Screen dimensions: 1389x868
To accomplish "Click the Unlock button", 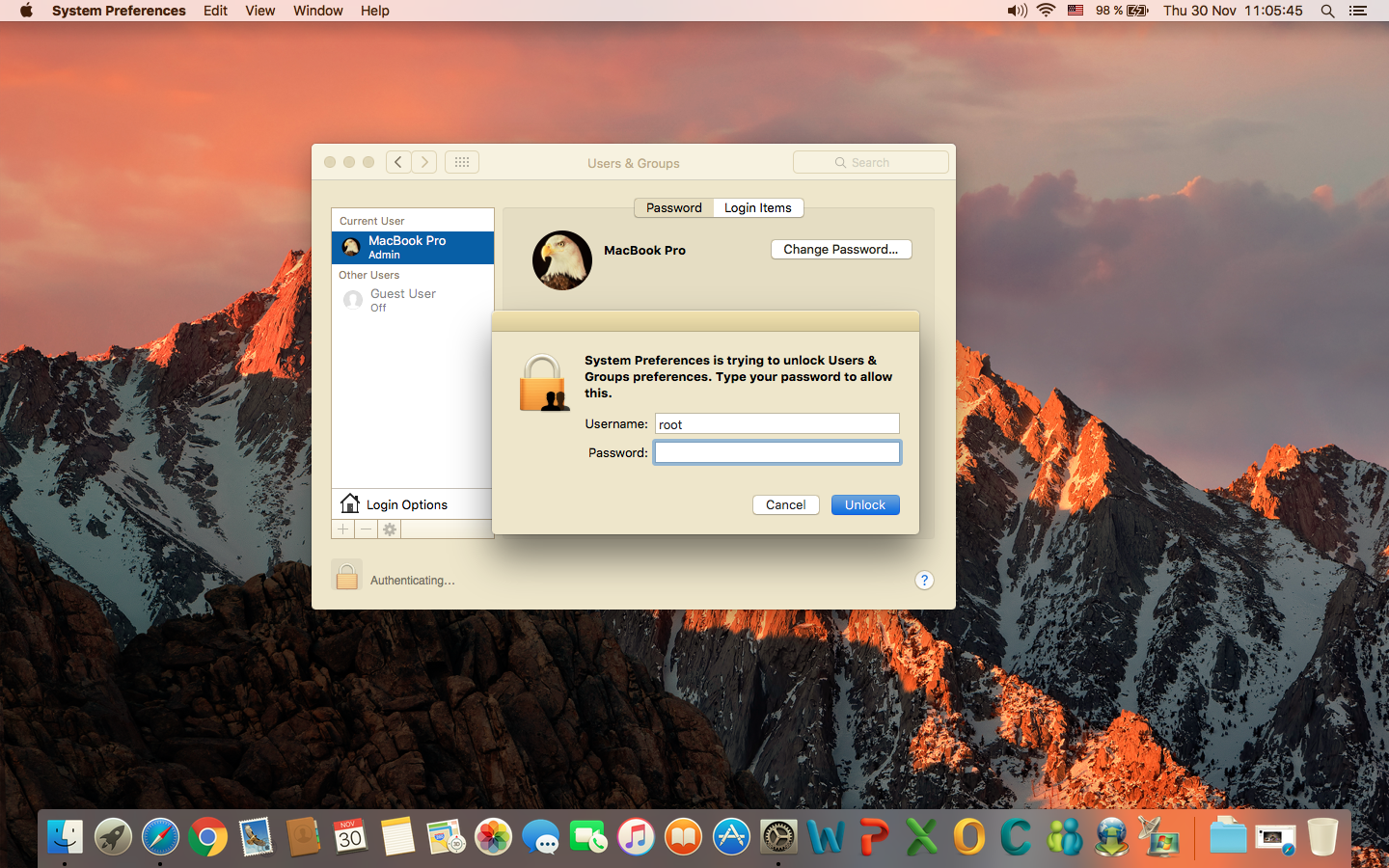I will [x=865, y=504].
